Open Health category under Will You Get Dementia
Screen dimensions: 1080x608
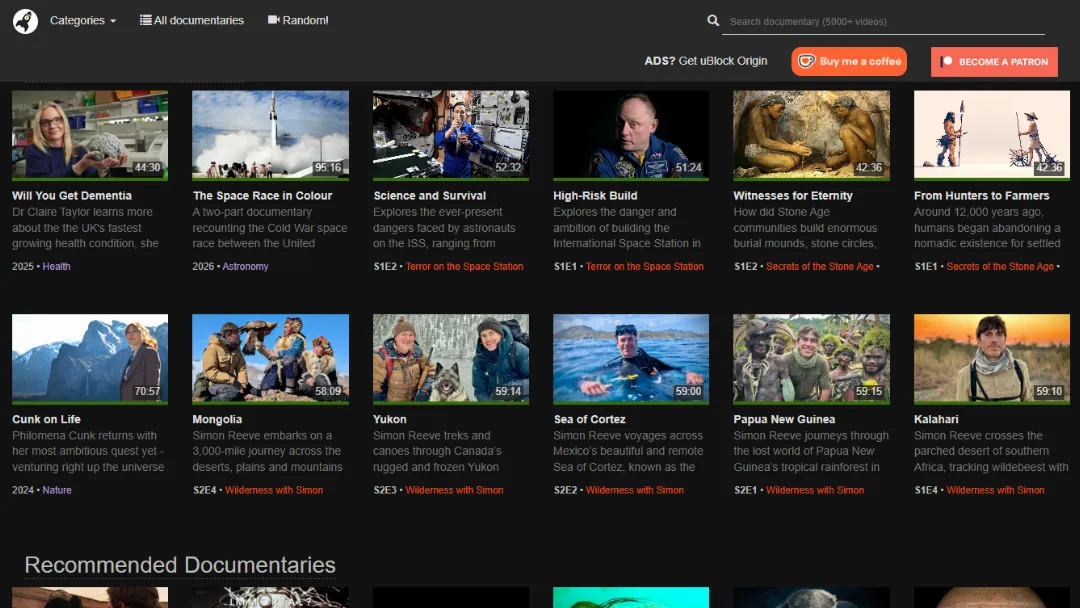(x=56, y=266)
